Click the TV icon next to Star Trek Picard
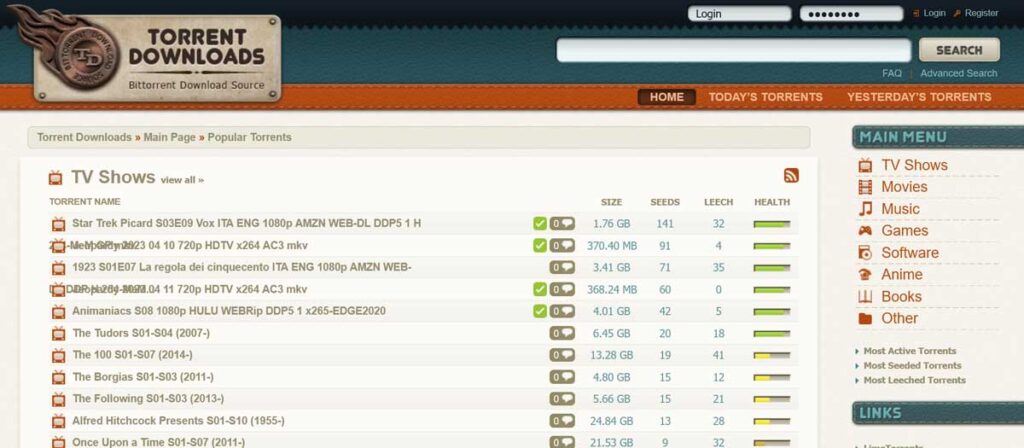The image size is (1024, 448). click(59, 224)
